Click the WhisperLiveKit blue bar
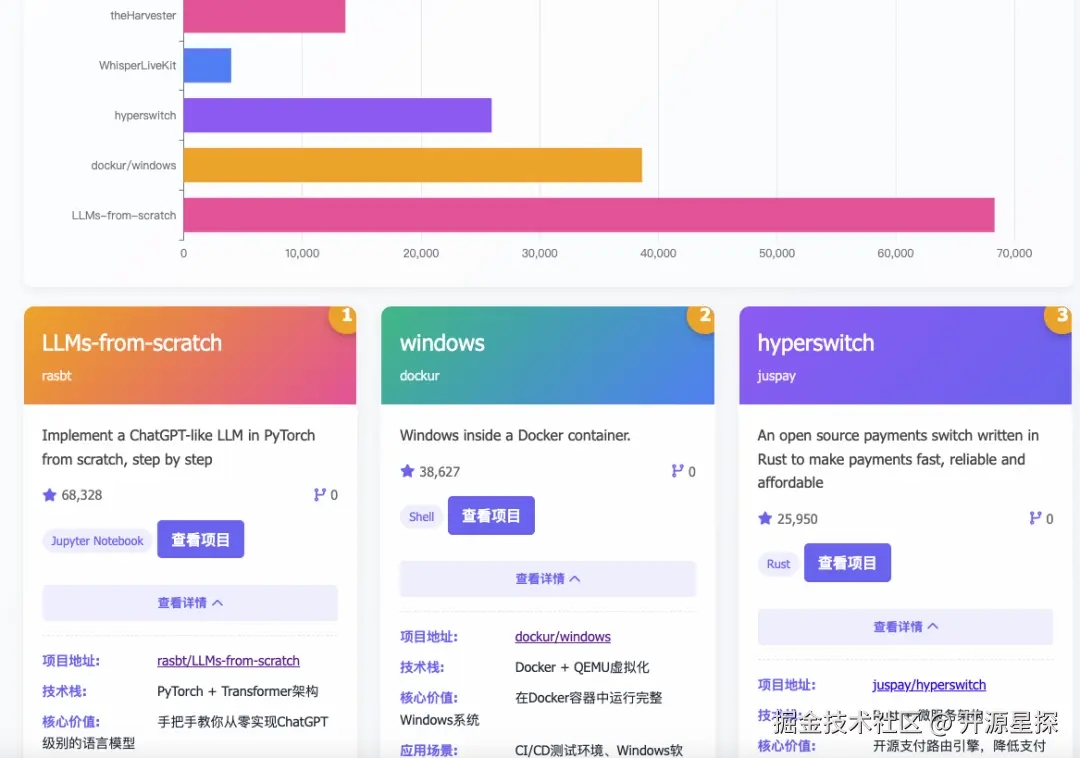 tap(207, 65)
